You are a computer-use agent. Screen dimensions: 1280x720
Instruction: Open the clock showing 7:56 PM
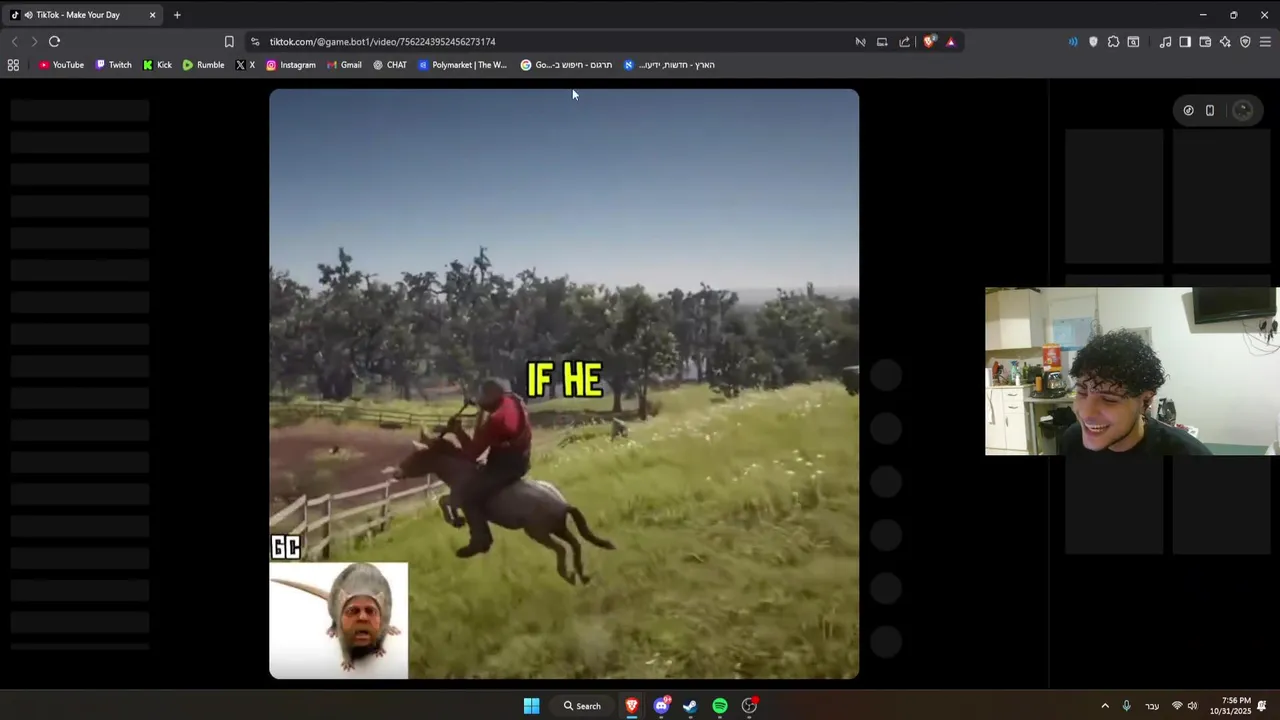[1230, 706]
